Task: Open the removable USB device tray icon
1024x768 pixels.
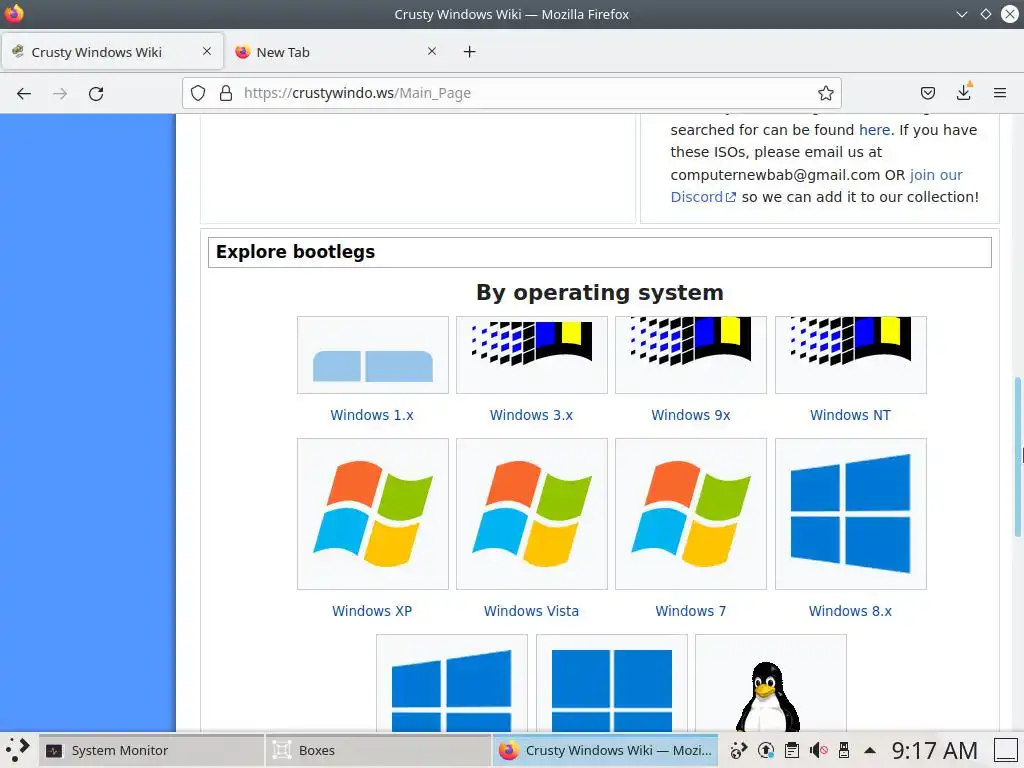Action: 844,750
